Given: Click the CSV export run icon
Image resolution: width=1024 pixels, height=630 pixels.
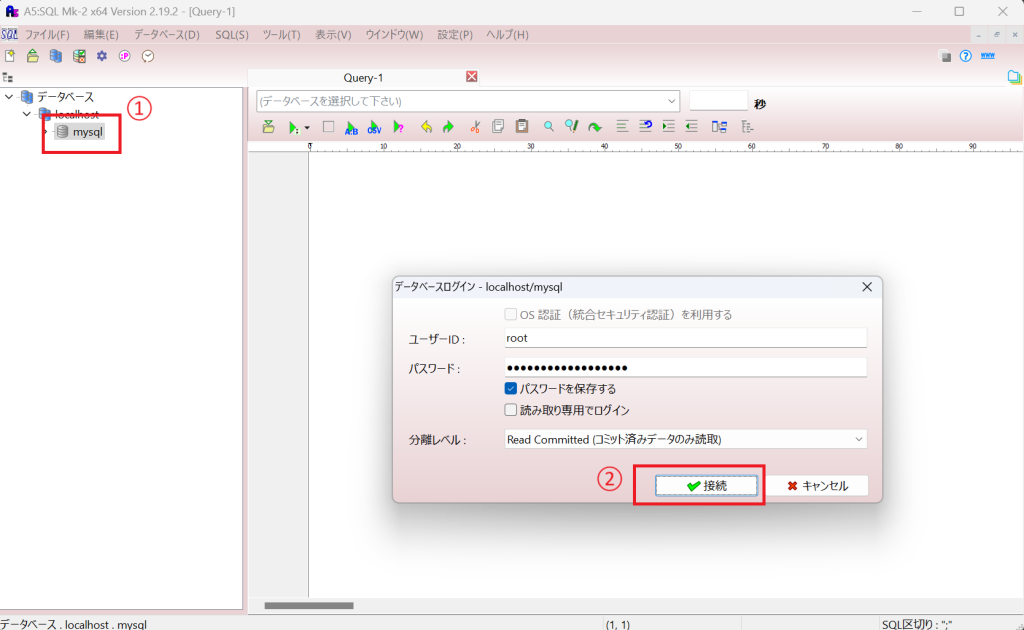Looking at the screenshot, I should [374, 127].
